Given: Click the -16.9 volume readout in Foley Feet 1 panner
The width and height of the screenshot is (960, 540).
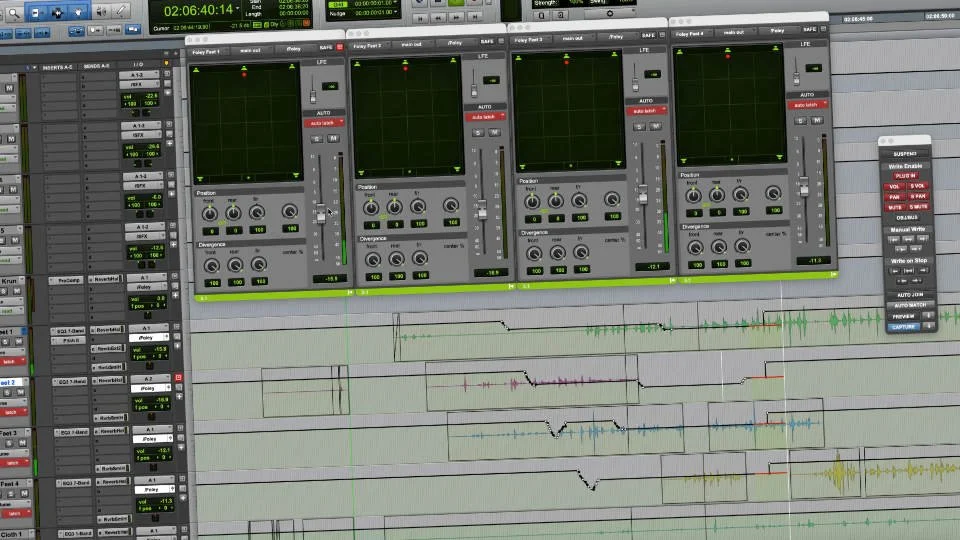Looking at the screenshot, I should pos(329,279).
